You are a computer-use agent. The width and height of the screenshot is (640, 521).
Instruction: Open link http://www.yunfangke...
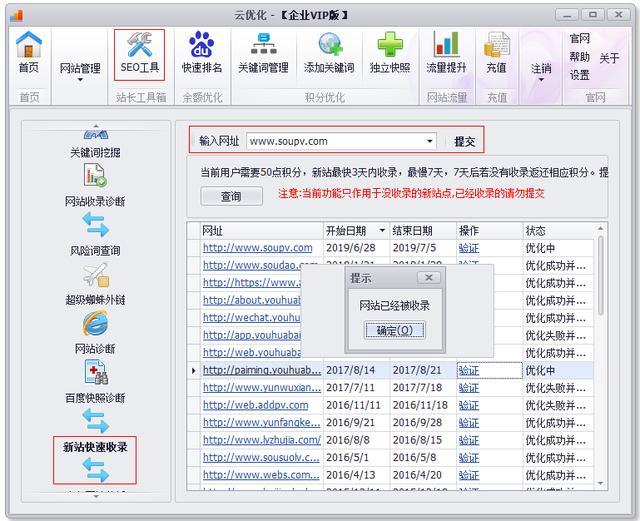pyautogui.click(x=262, y=422)
